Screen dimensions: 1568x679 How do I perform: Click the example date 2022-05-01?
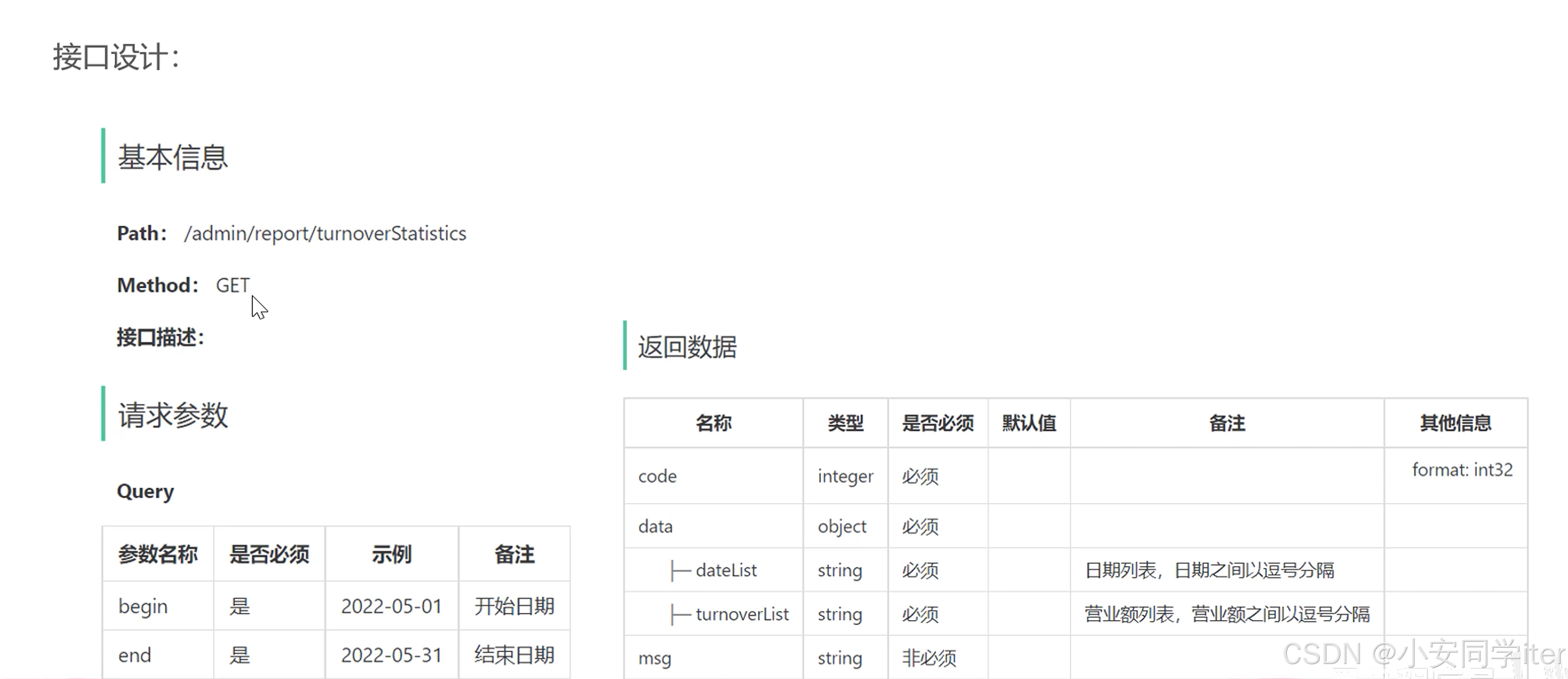(x=391, y=606)
